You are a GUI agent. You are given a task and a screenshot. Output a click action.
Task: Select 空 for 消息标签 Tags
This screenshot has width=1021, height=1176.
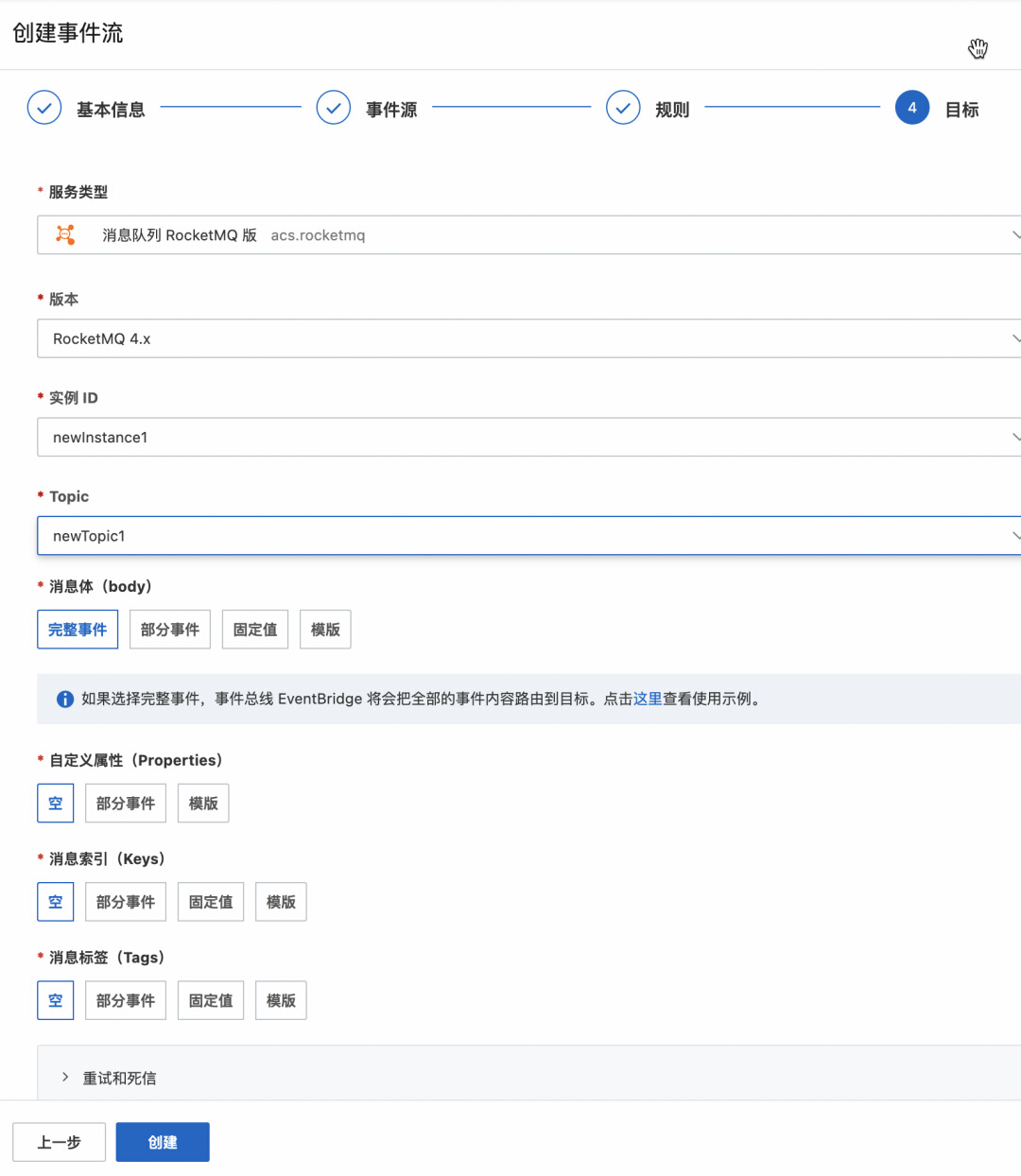[56, 1000]
